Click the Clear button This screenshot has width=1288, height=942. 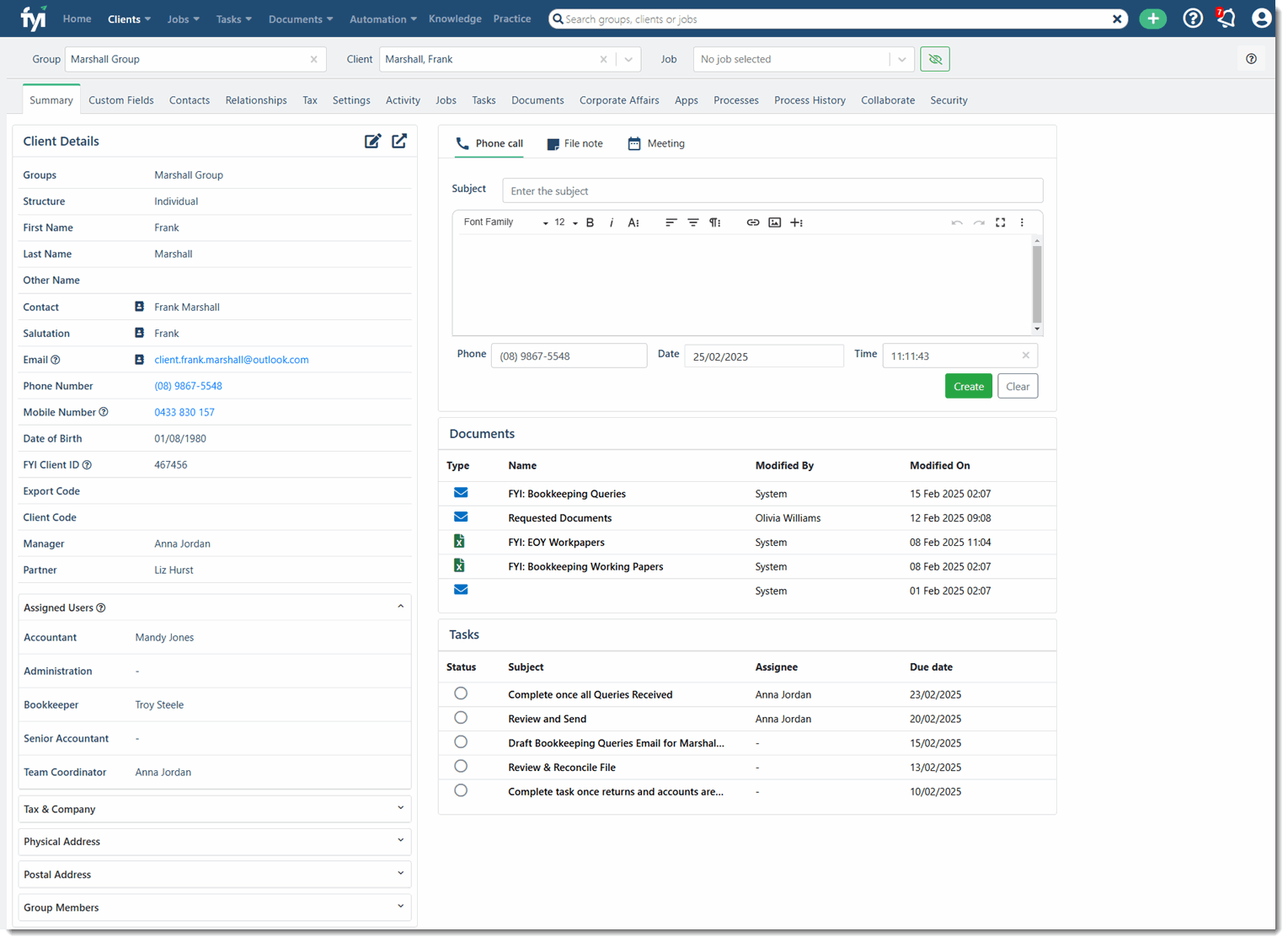click(x=1018, y=387)
